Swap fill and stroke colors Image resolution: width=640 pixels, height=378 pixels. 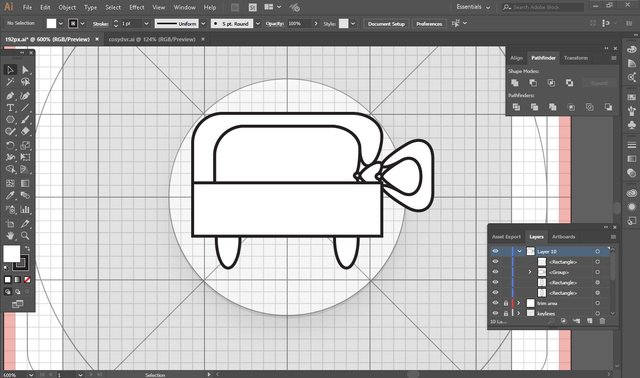click(x=27, y=248)
